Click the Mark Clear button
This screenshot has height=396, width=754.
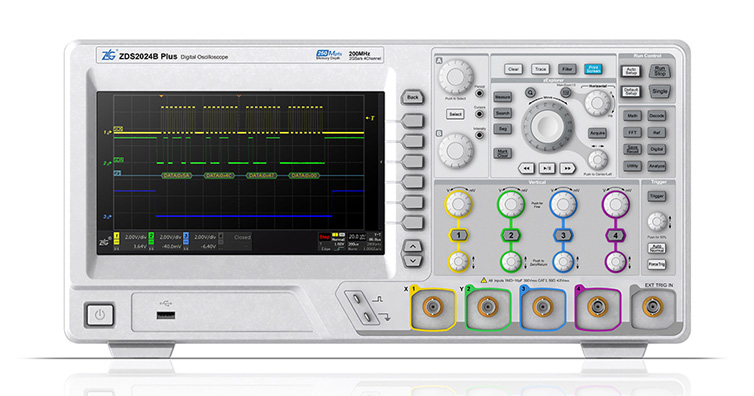503,153
